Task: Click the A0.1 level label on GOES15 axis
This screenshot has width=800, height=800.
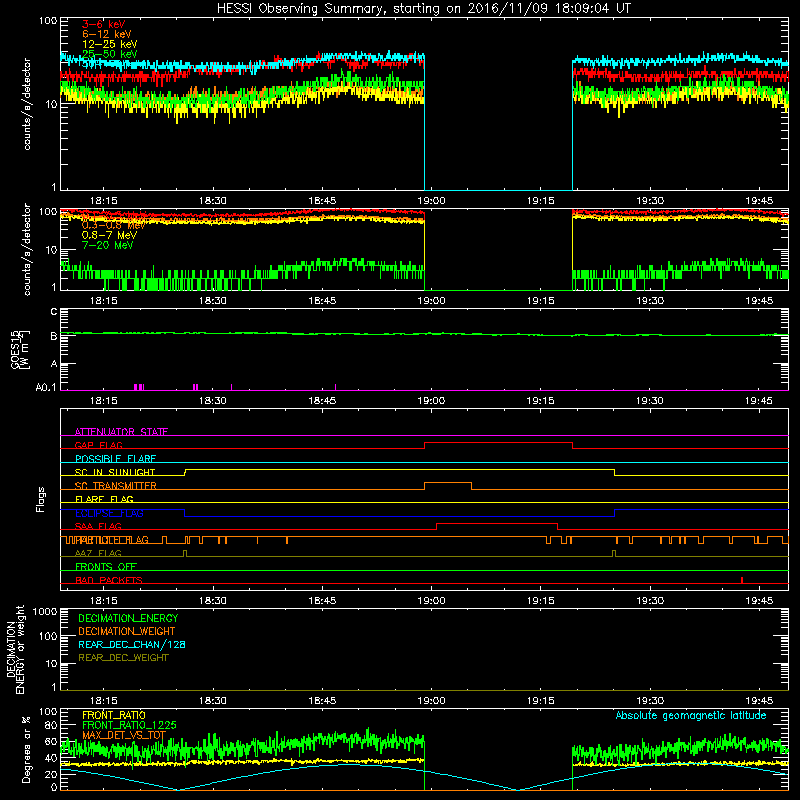Action: pos(46,388)
